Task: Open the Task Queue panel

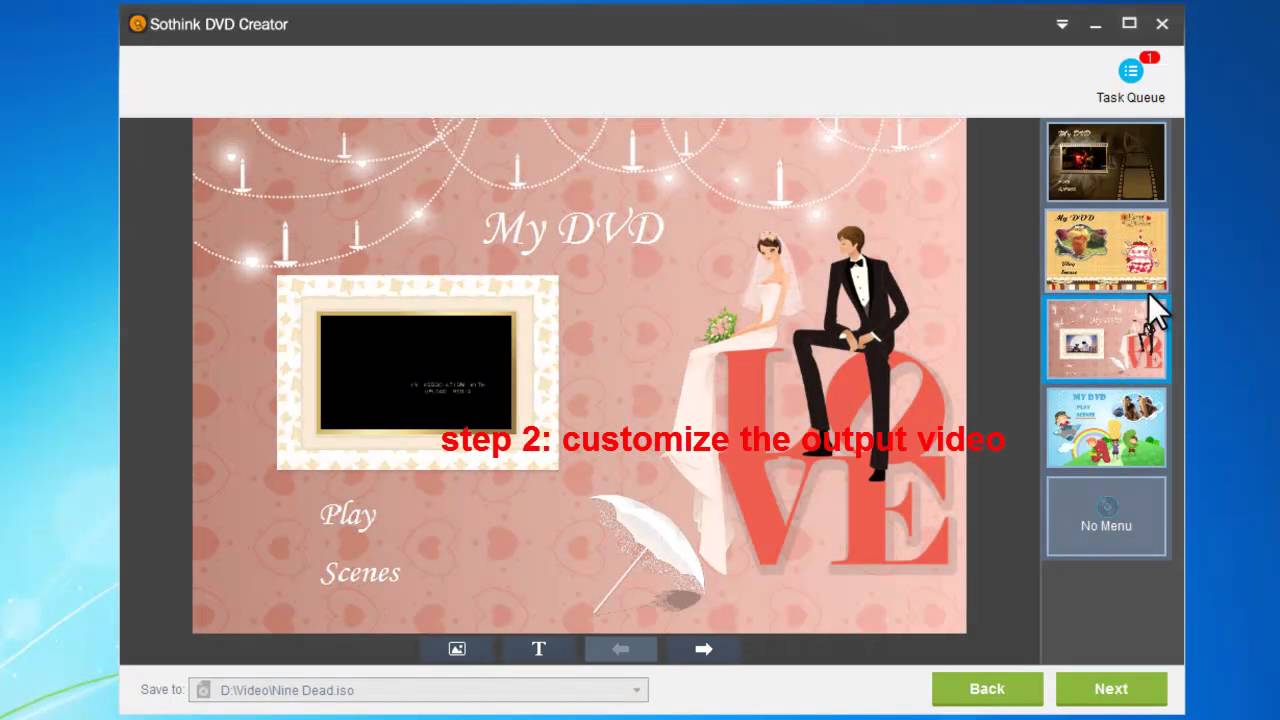Action: 1130,80
